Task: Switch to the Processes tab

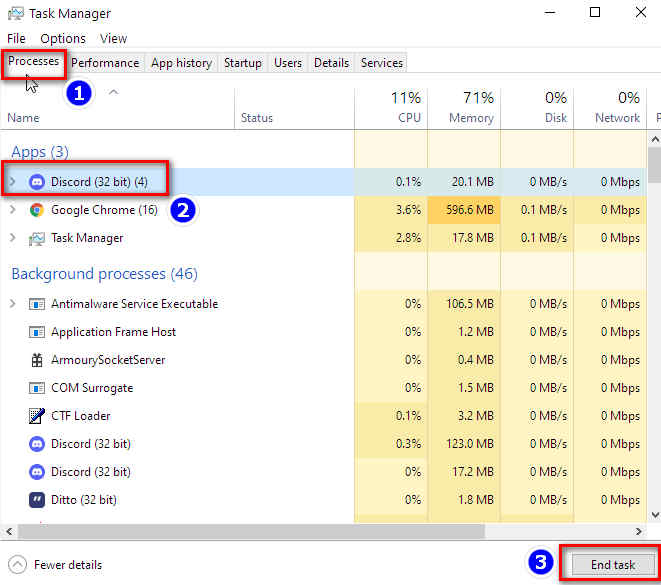Action: click(33, 62)
